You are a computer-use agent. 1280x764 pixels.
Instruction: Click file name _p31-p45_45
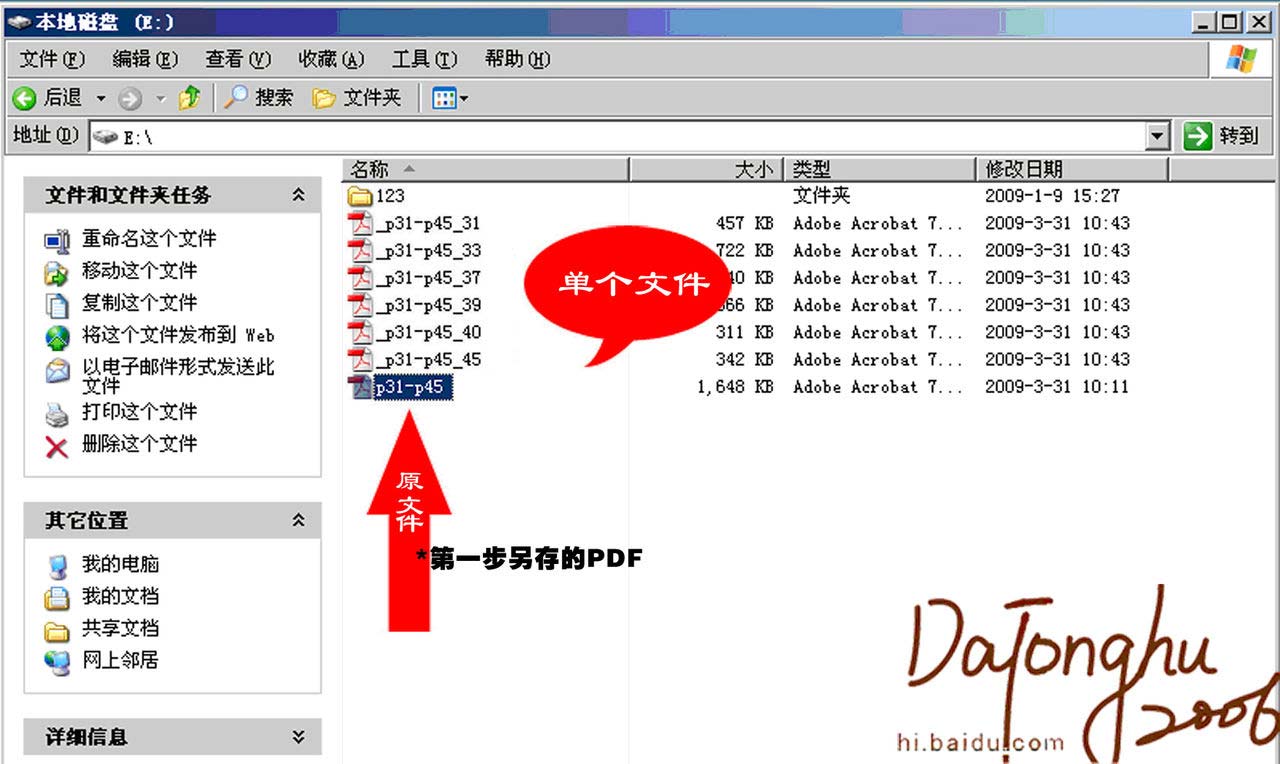tap(428, 359)
